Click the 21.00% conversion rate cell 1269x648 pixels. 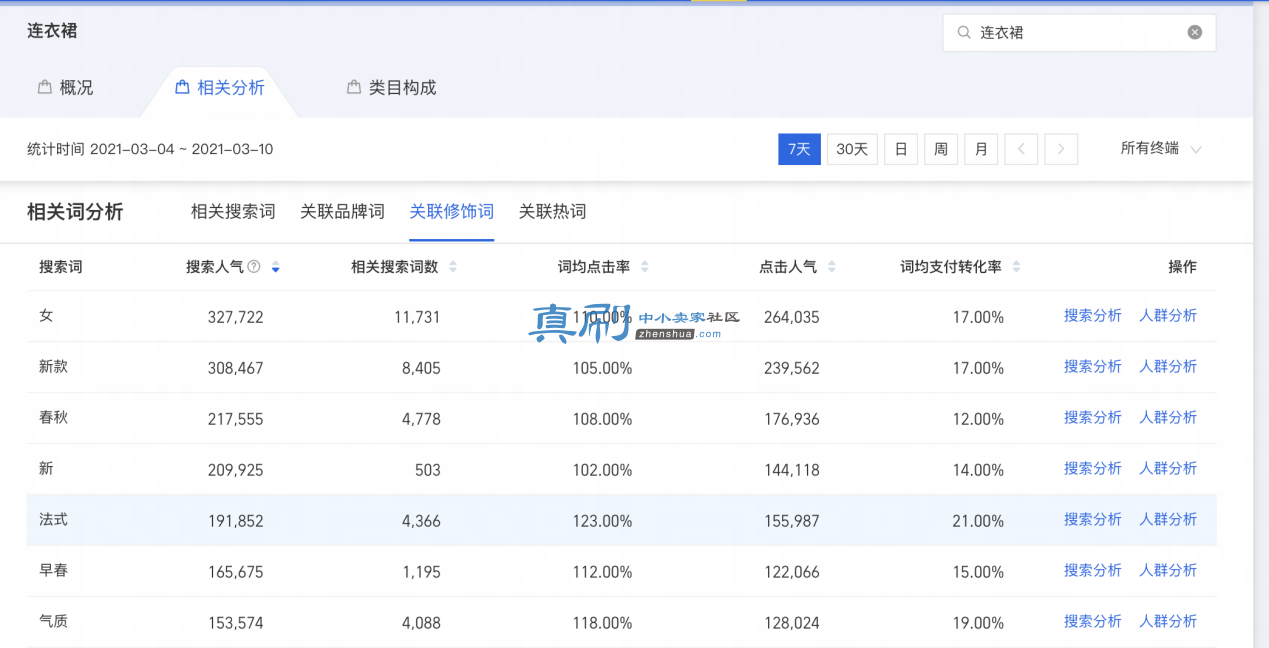point(977,522)
